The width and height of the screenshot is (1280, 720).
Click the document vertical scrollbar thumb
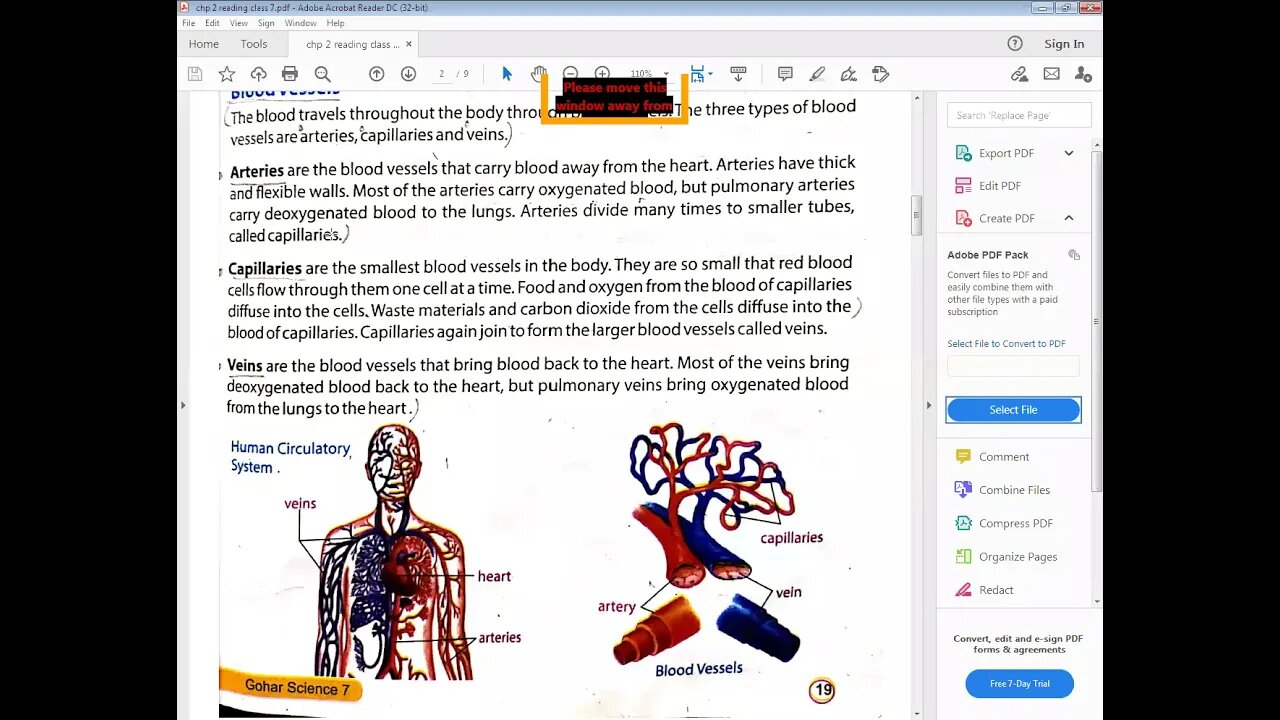pyautogui.click(x=916, y=216)
